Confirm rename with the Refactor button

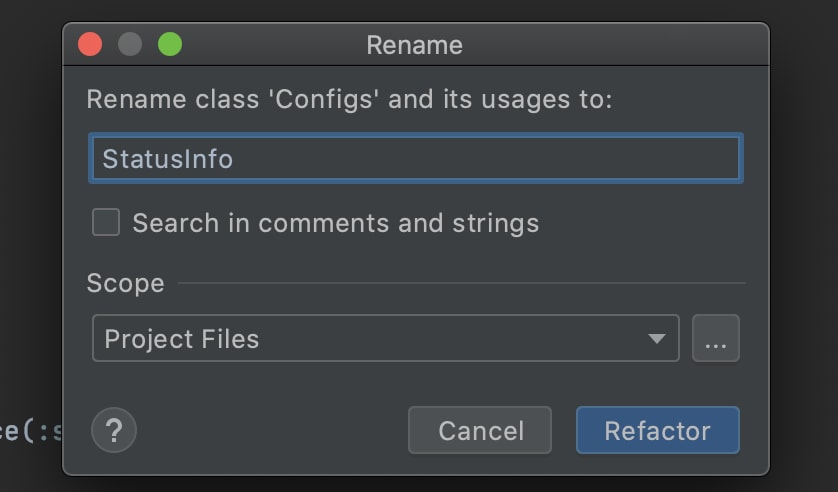[658, 430]
